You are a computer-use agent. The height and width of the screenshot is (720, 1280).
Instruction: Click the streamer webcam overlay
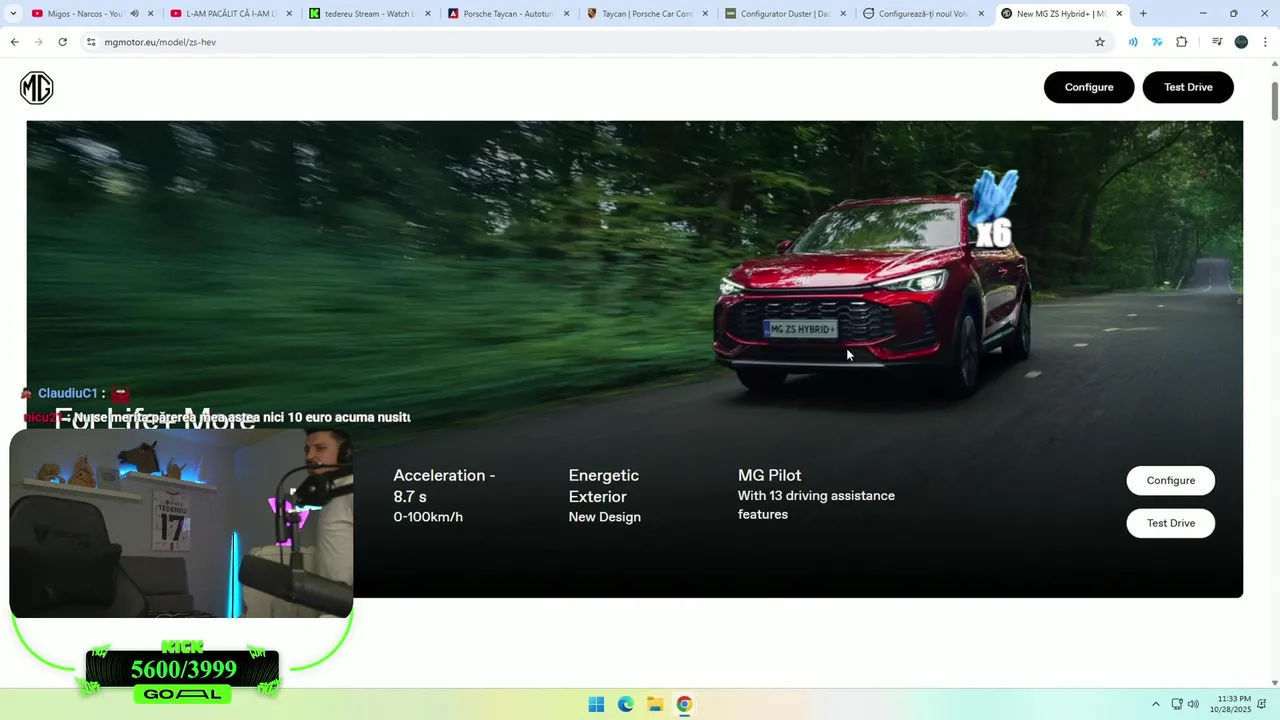click(181, 523)
